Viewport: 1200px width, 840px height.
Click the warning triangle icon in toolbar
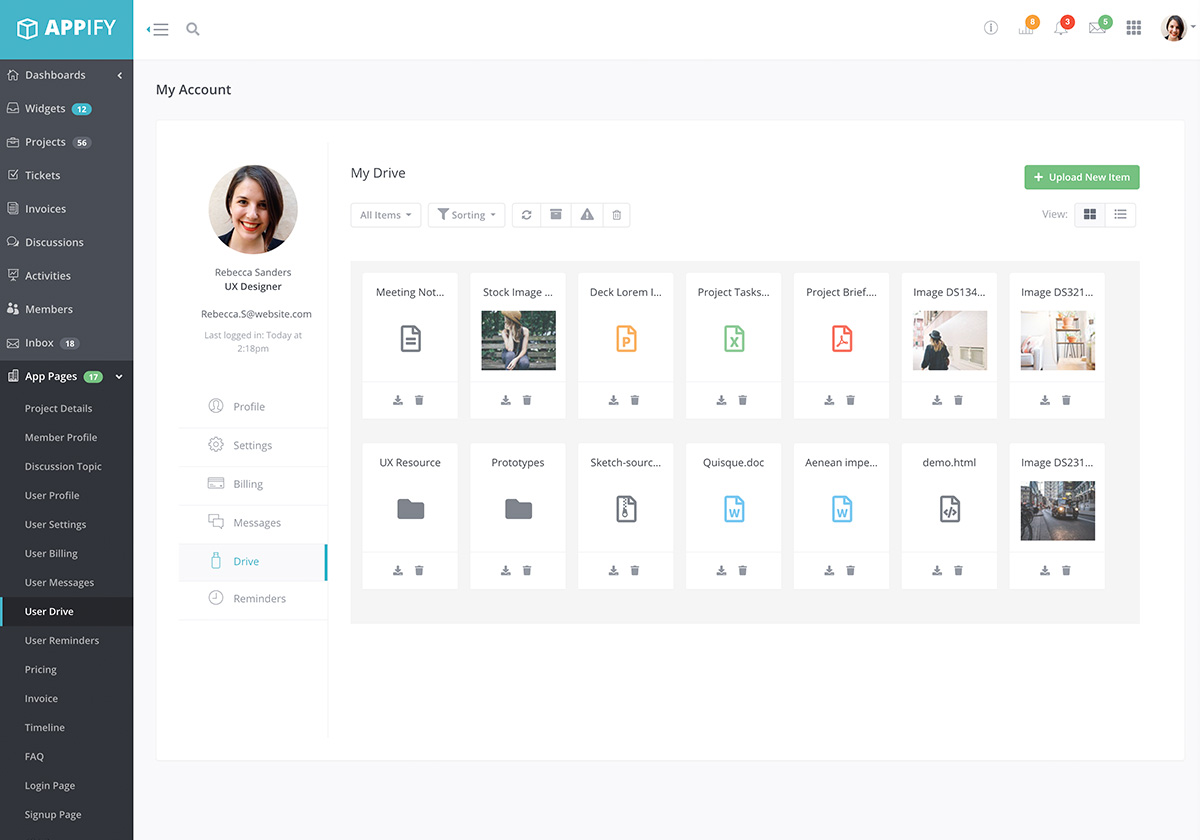point(587,215)
